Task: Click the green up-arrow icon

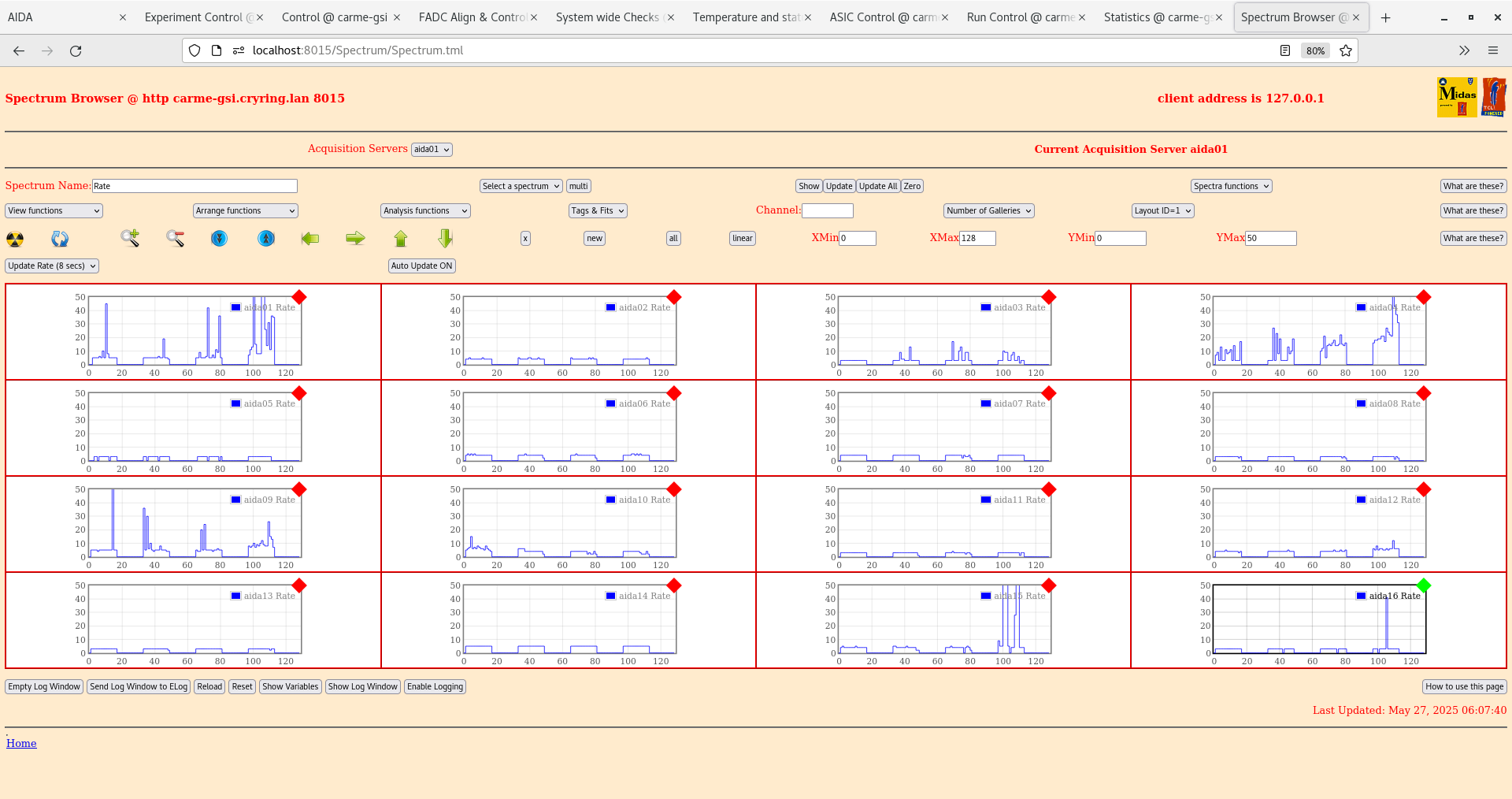Action: [x=400, y=238]
